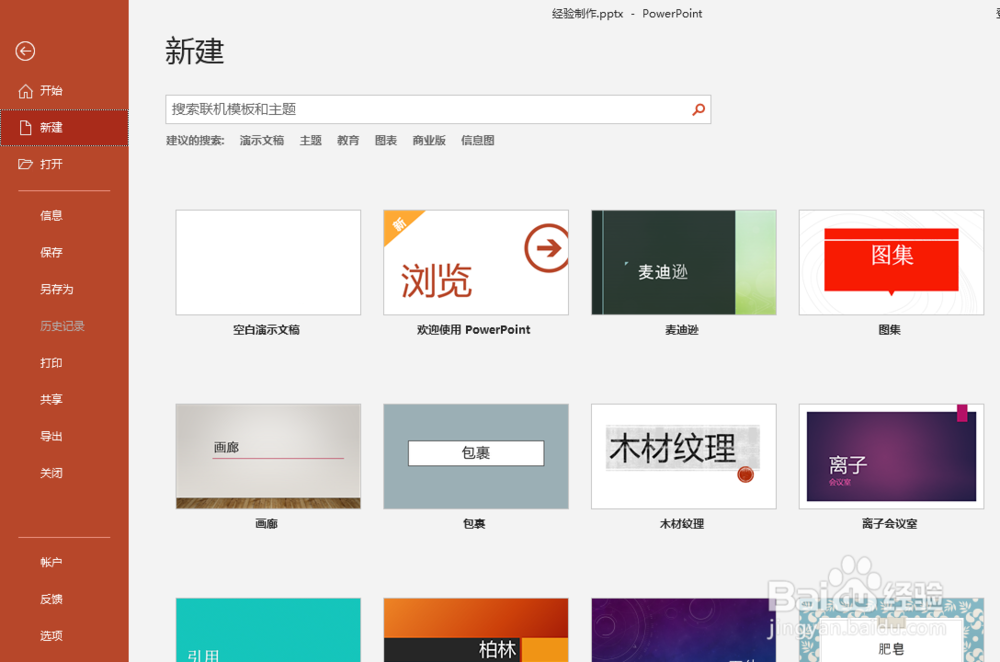The image size is (1000, 662).
Task: Choose the orange 柏林 template thumbnail
Action: tap(476, 630)
